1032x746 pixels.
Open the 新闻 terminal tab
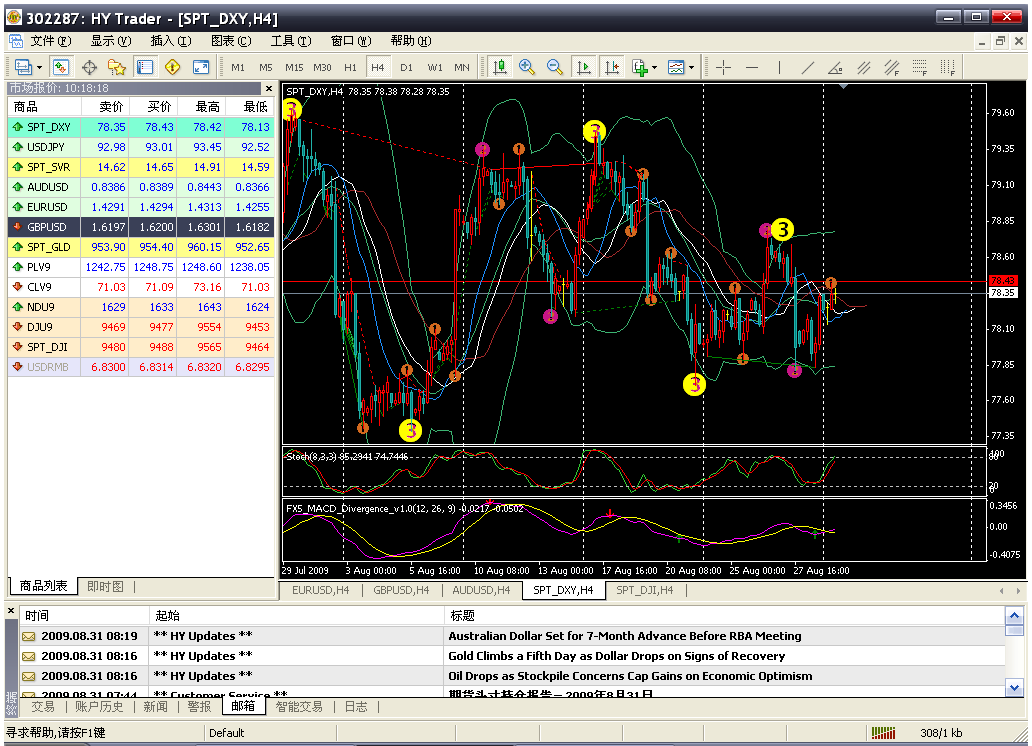click(155, 706)
